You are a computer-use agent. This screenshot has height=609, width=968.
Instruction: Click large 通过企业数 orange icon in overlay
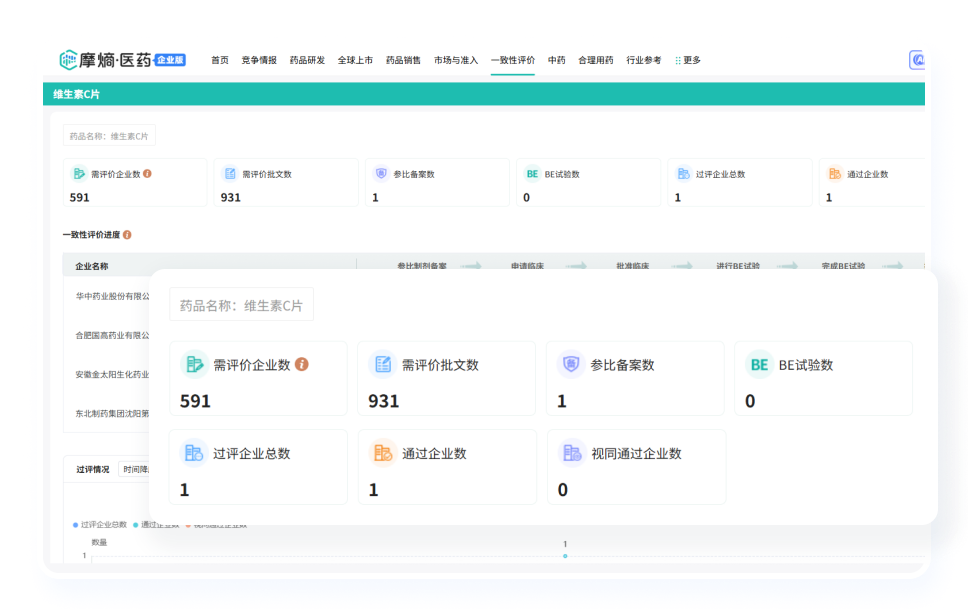coord(383,453)
